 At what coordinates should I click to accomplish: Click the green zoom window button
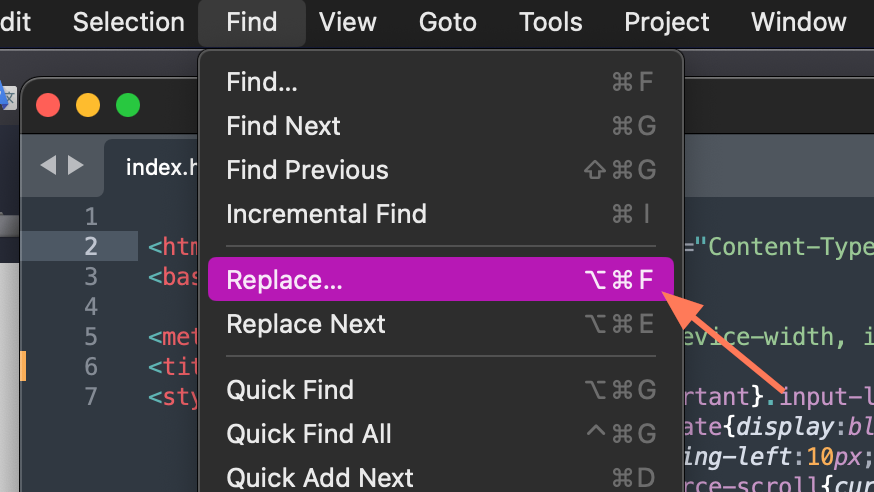pos(128,105)
